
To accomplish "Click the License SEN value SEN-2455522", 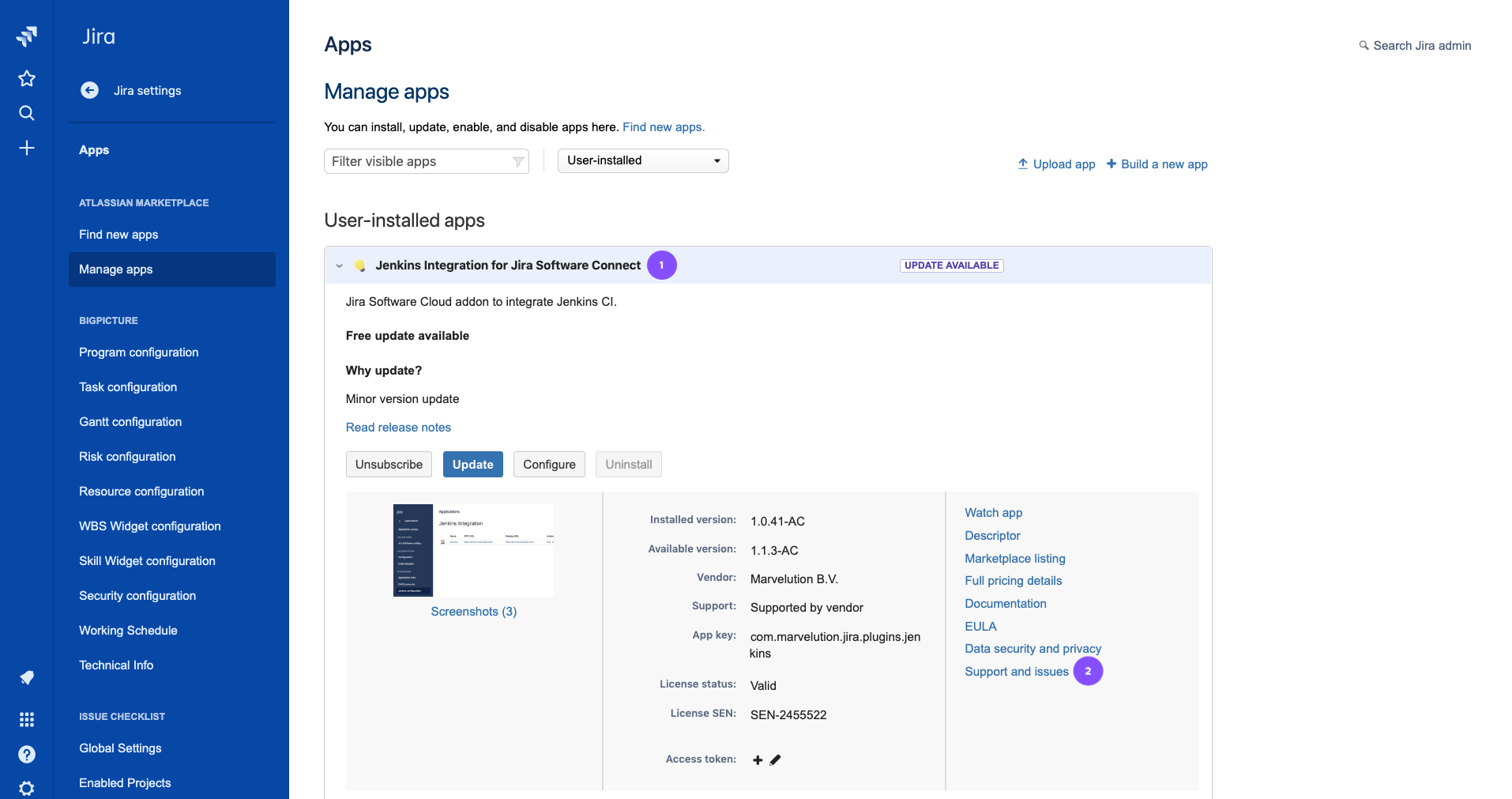I will click(788, 715).
